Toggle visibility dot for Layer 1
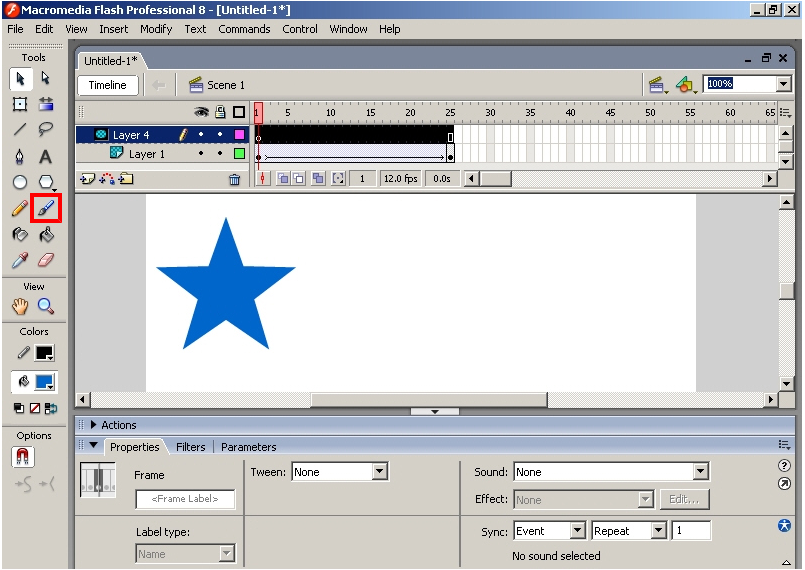The height and width of the screenshot is (570, 805). click(201, 154)
